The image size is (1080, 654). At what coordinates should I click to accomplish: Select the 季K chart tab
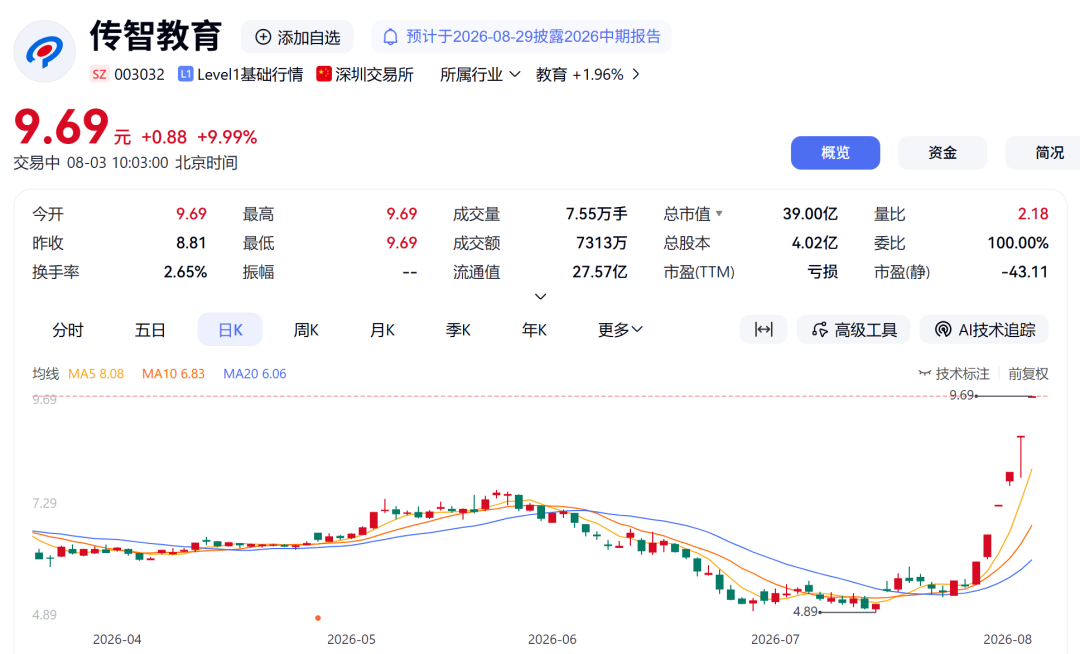point(458,330)
